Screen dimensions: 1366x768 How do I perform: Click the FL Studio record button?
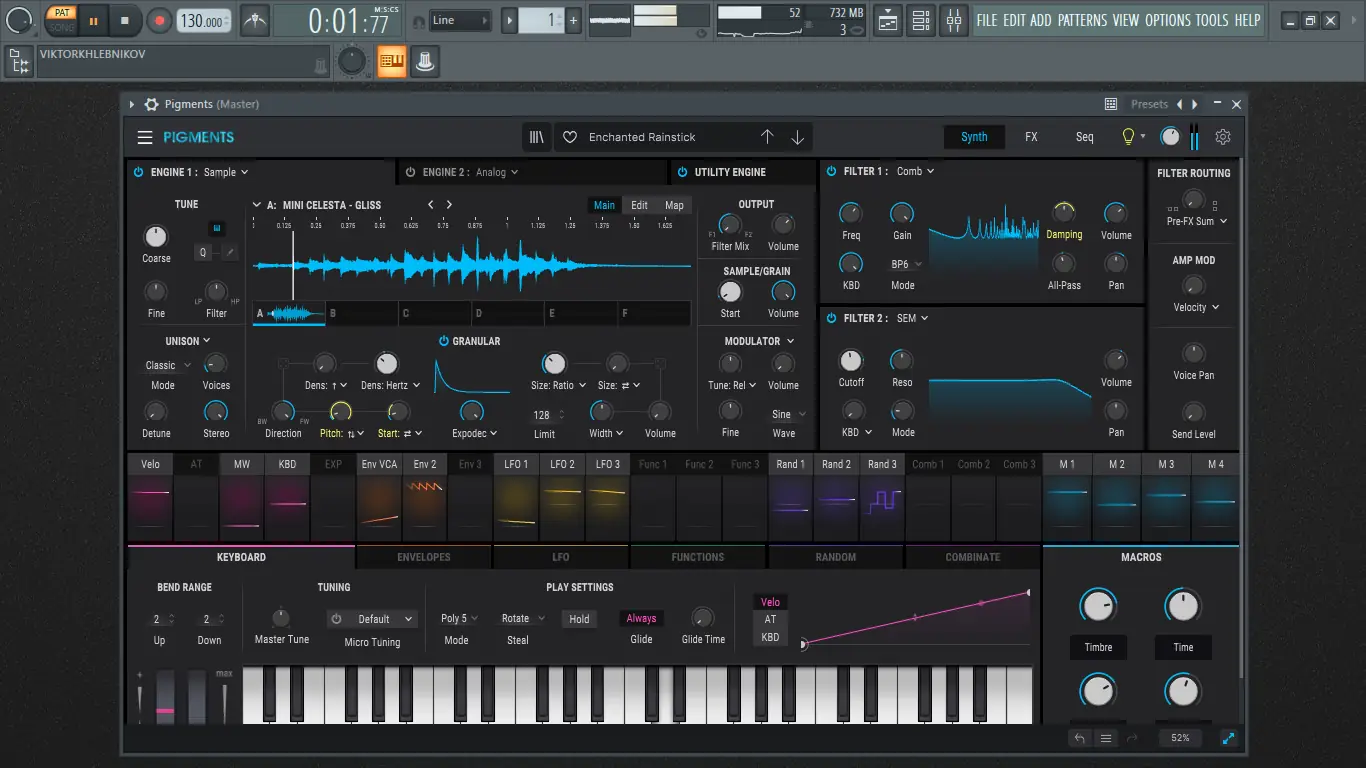click(x=159, y=20)
